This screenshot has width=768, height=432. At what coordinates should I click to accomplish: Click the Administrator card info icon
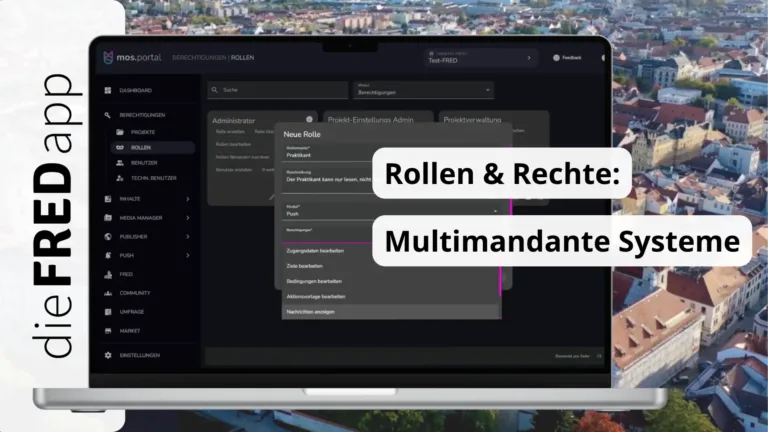[309, 119]
